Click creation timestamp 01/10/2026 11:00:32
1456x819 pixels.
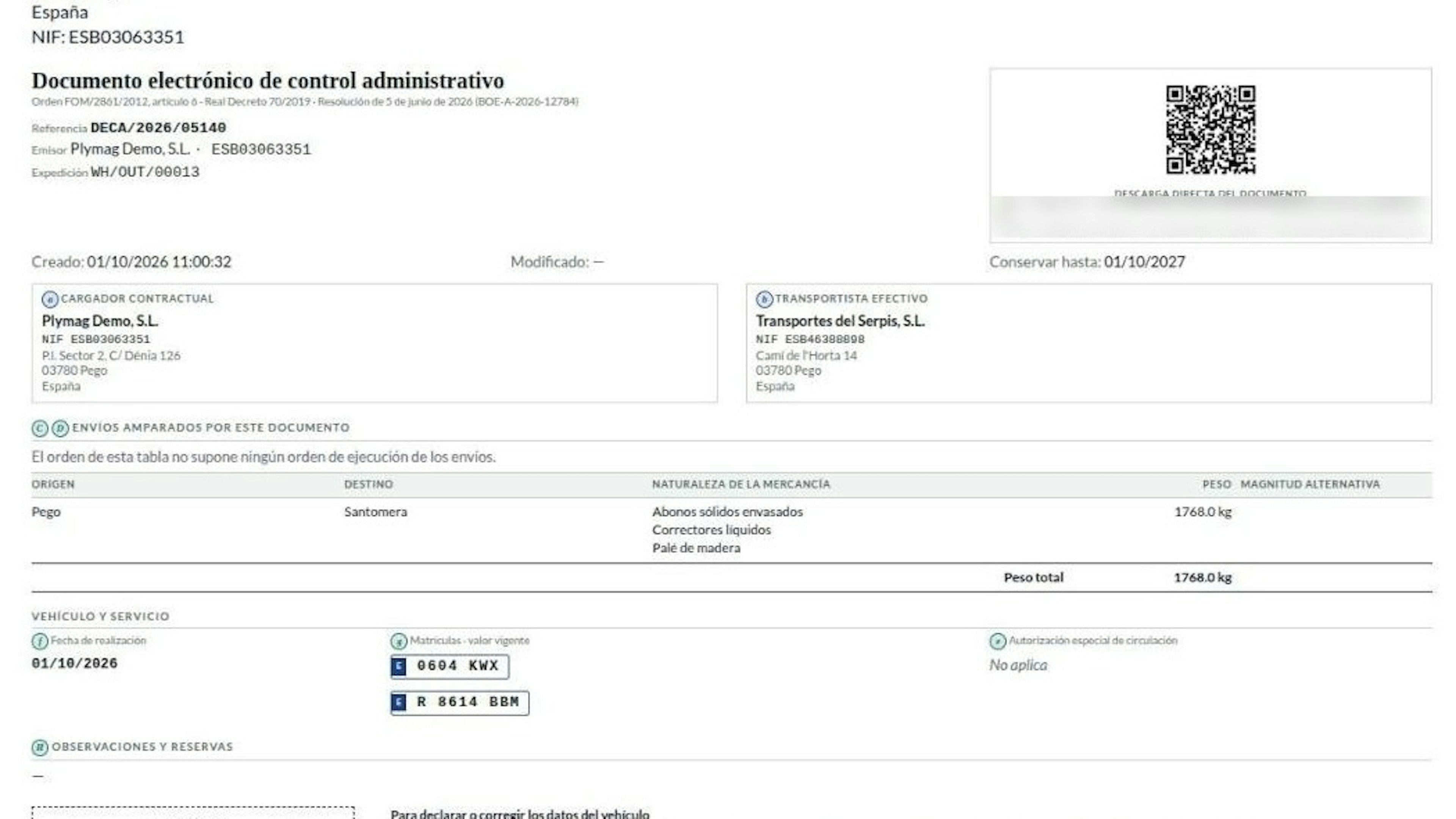tap(159, 262)
